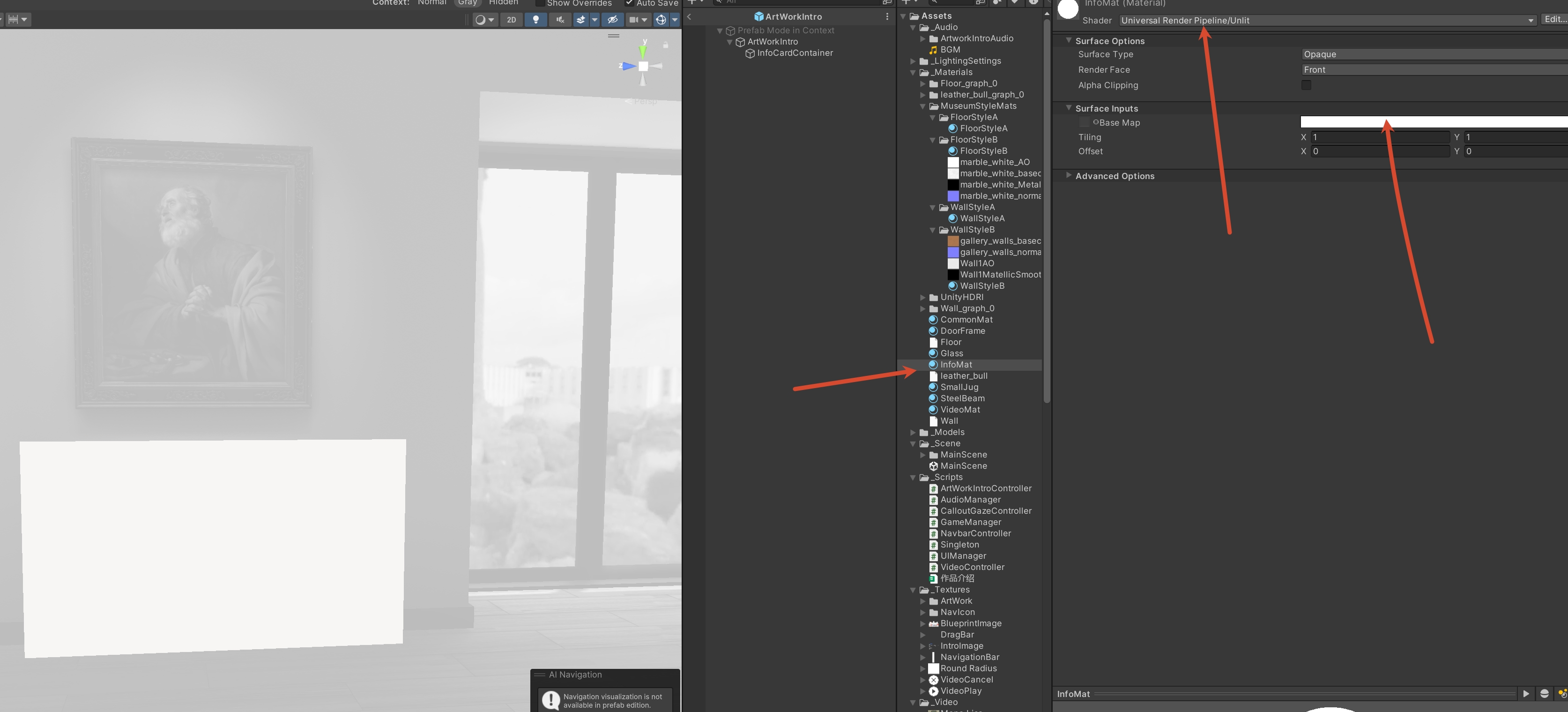The image size is (1568, 712).
Task: Expand the _LightingSettings folder
Action: 913,61
